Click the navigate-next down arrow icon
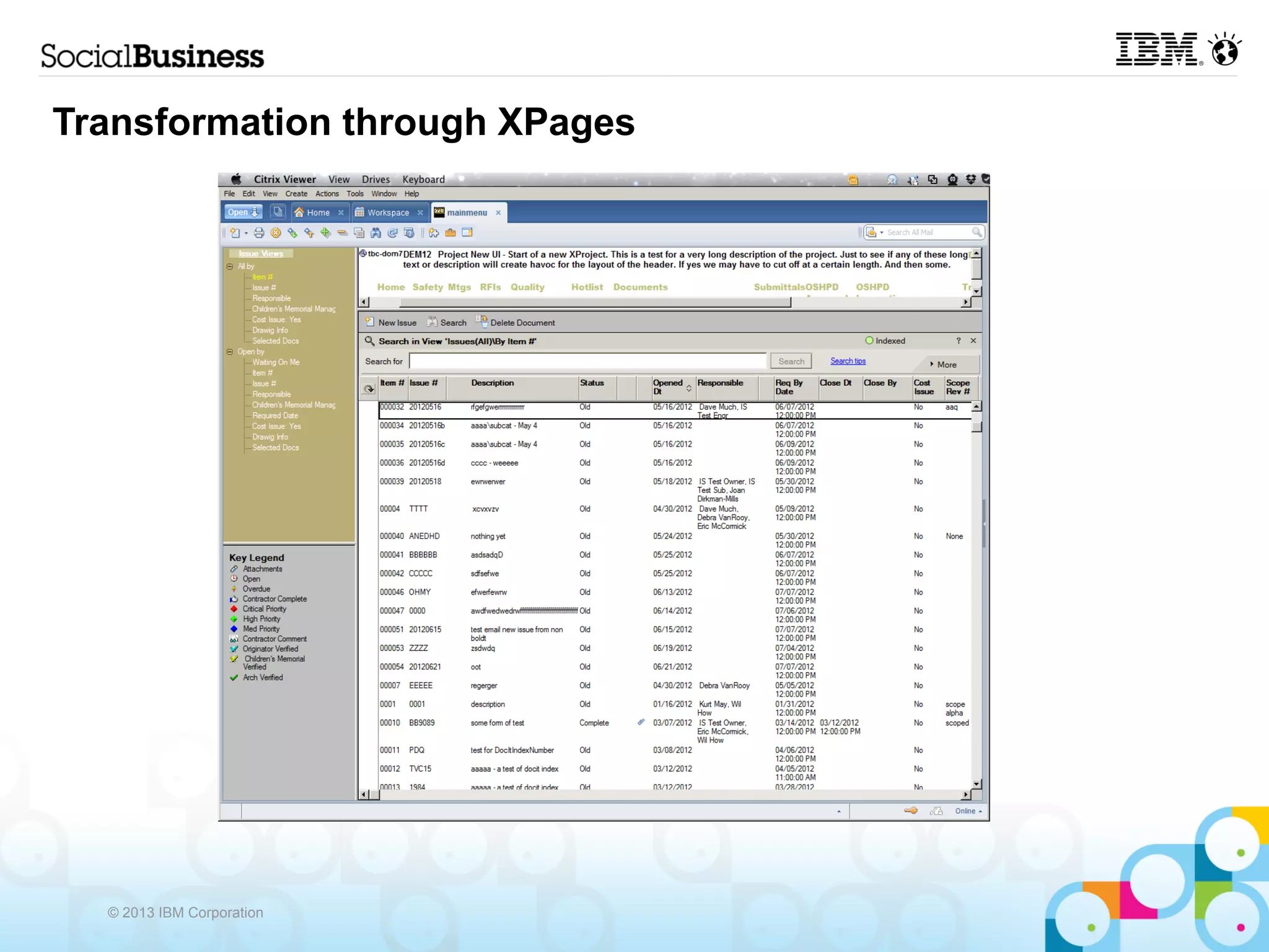 (292, 233)
